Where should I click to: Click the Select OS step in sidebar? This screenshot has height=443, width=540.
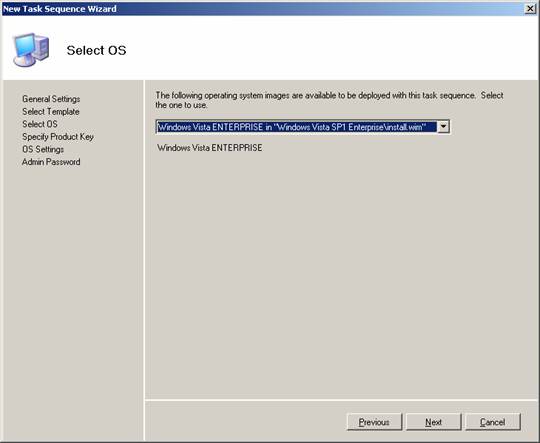click(x=40, y=124)
